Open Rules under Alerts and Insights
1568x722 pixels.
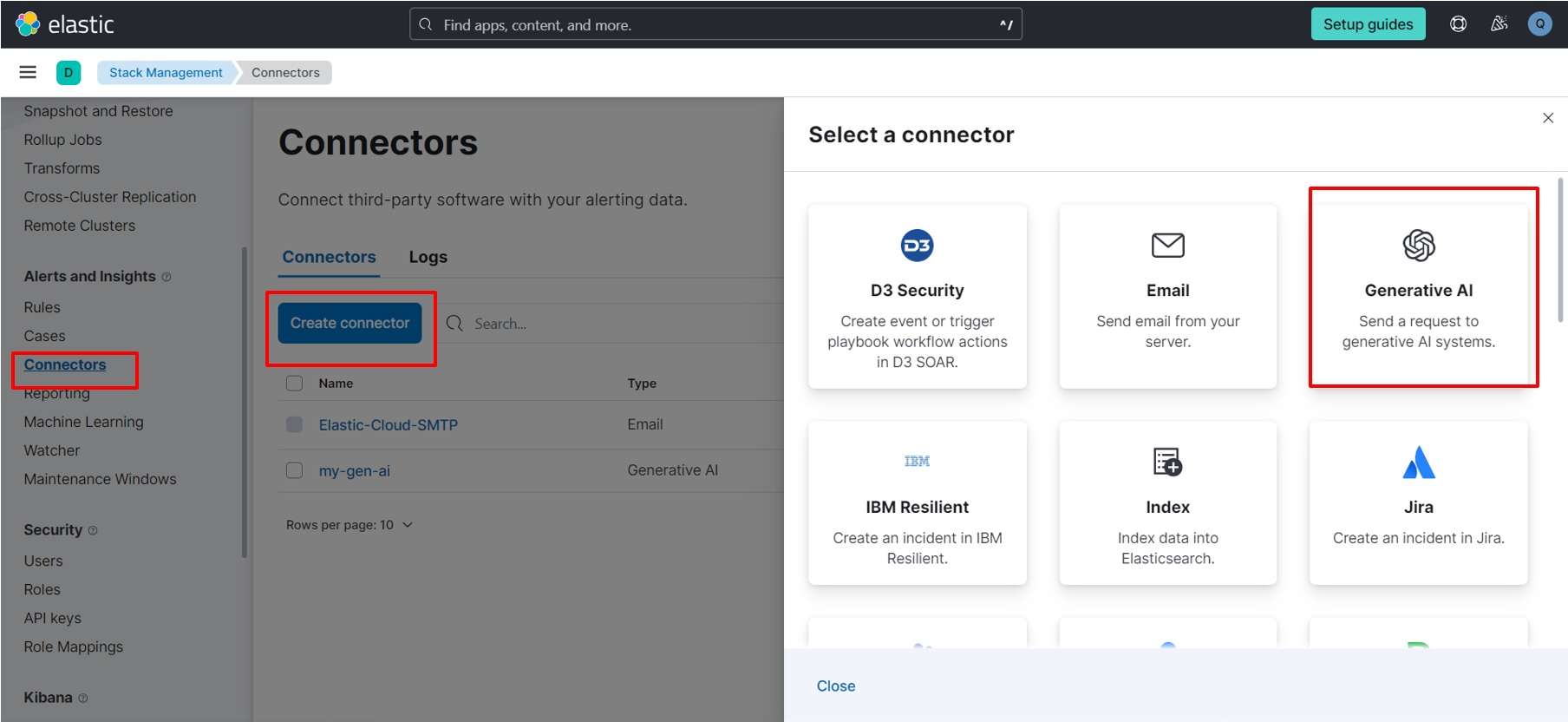click(x=42, y=307)
